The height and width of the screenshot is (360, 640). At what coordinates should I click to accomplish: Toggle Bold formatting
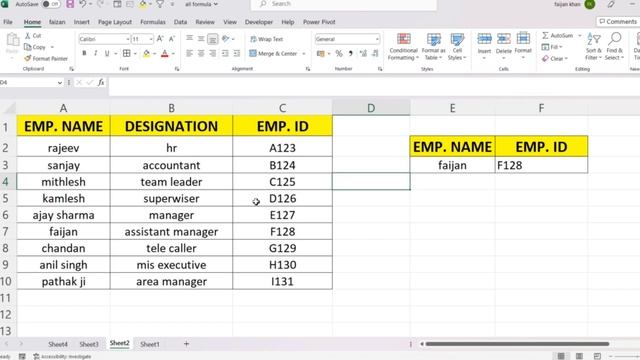pyautogui.click(x=84, y=53)
